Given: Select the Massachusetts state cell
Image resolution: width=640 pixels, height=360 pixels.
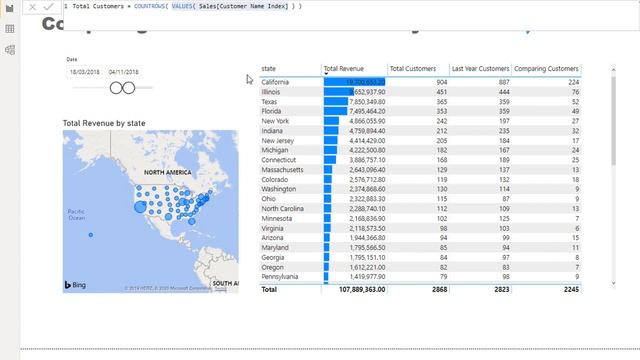Looking at the screenshot, I should (x=282, y=170).
